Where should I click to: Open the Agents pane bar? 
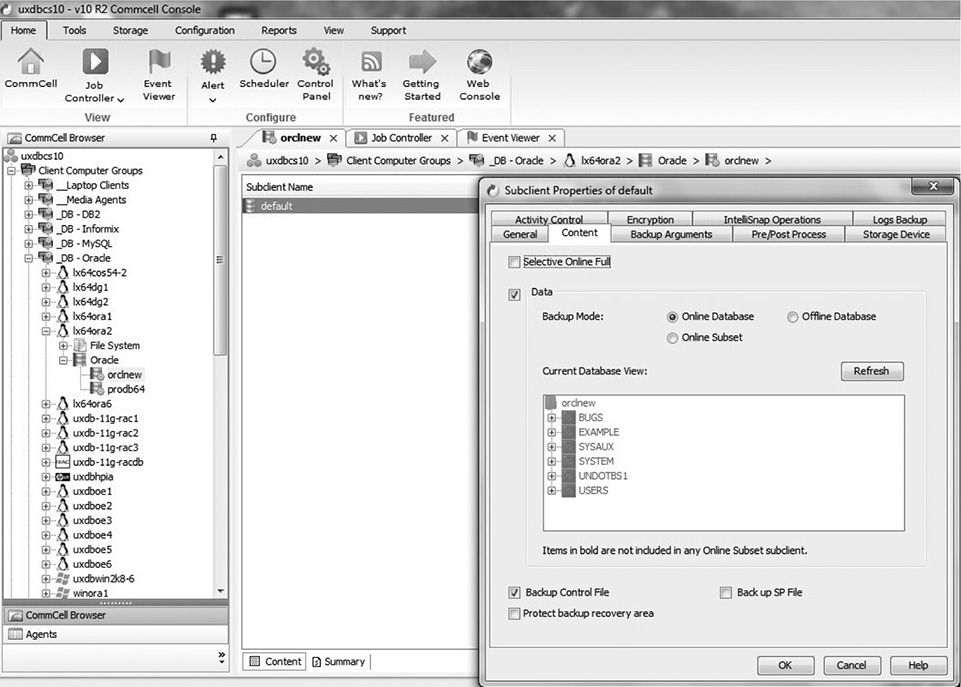116,634
